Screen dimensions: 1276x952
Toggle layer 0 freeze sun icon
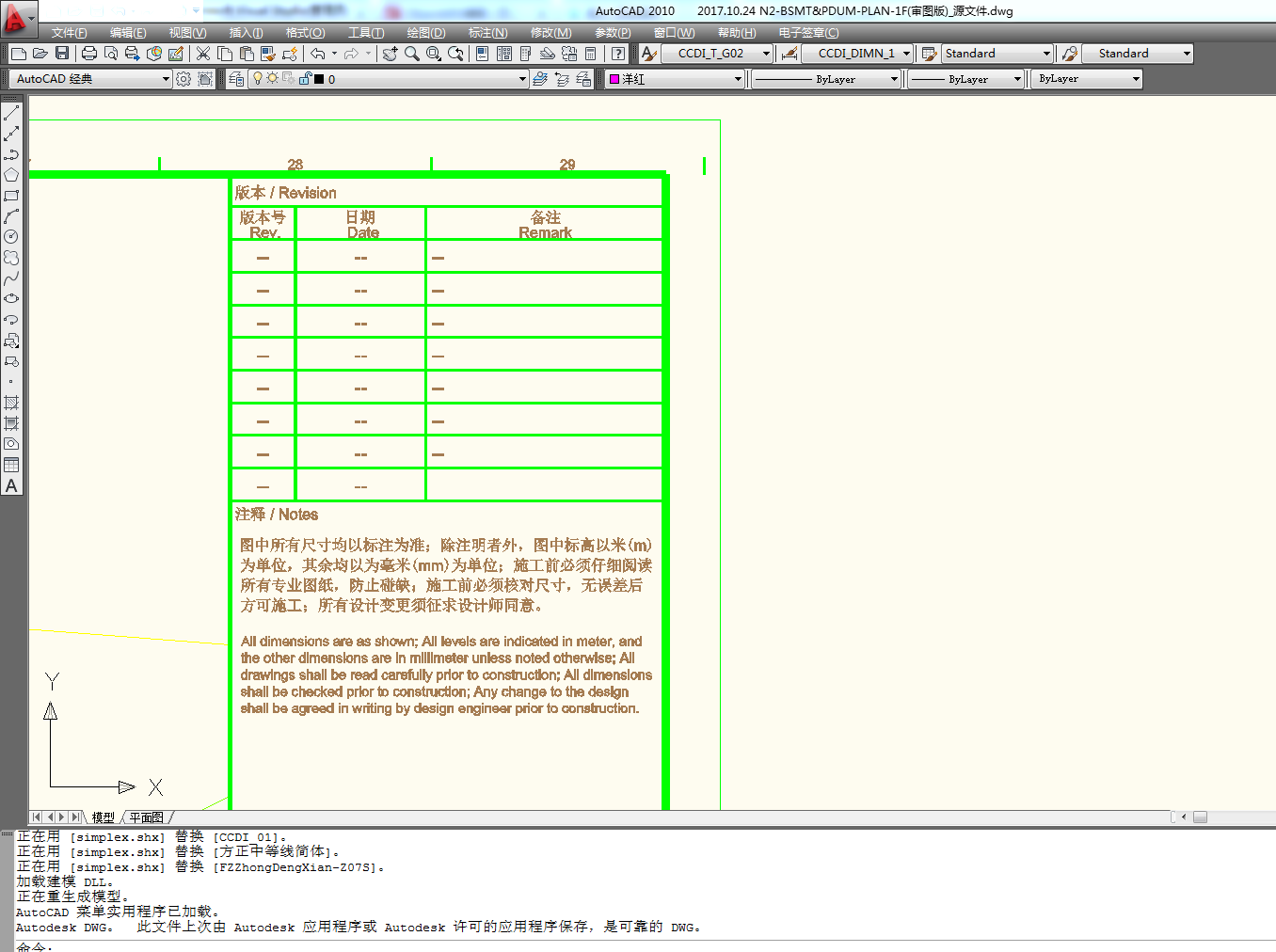tap(272, 79)
